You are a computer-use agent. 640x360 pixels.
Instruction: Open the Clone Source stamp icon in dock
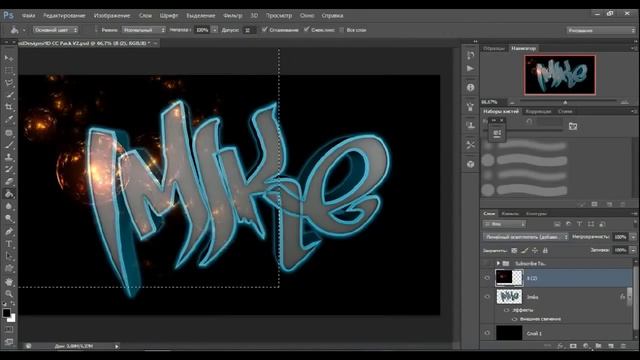click(x=471, y=125)
